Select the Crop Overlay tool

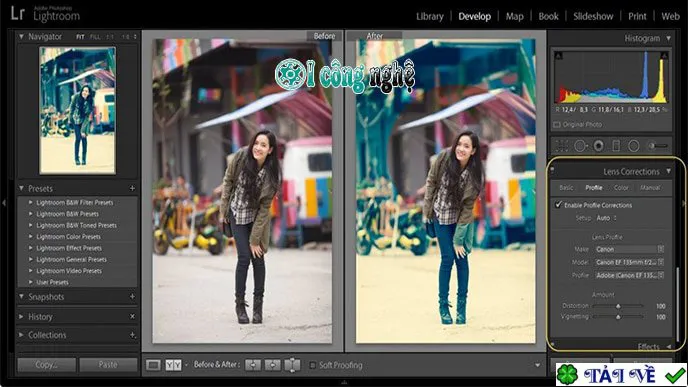click(x=562, y=146)
